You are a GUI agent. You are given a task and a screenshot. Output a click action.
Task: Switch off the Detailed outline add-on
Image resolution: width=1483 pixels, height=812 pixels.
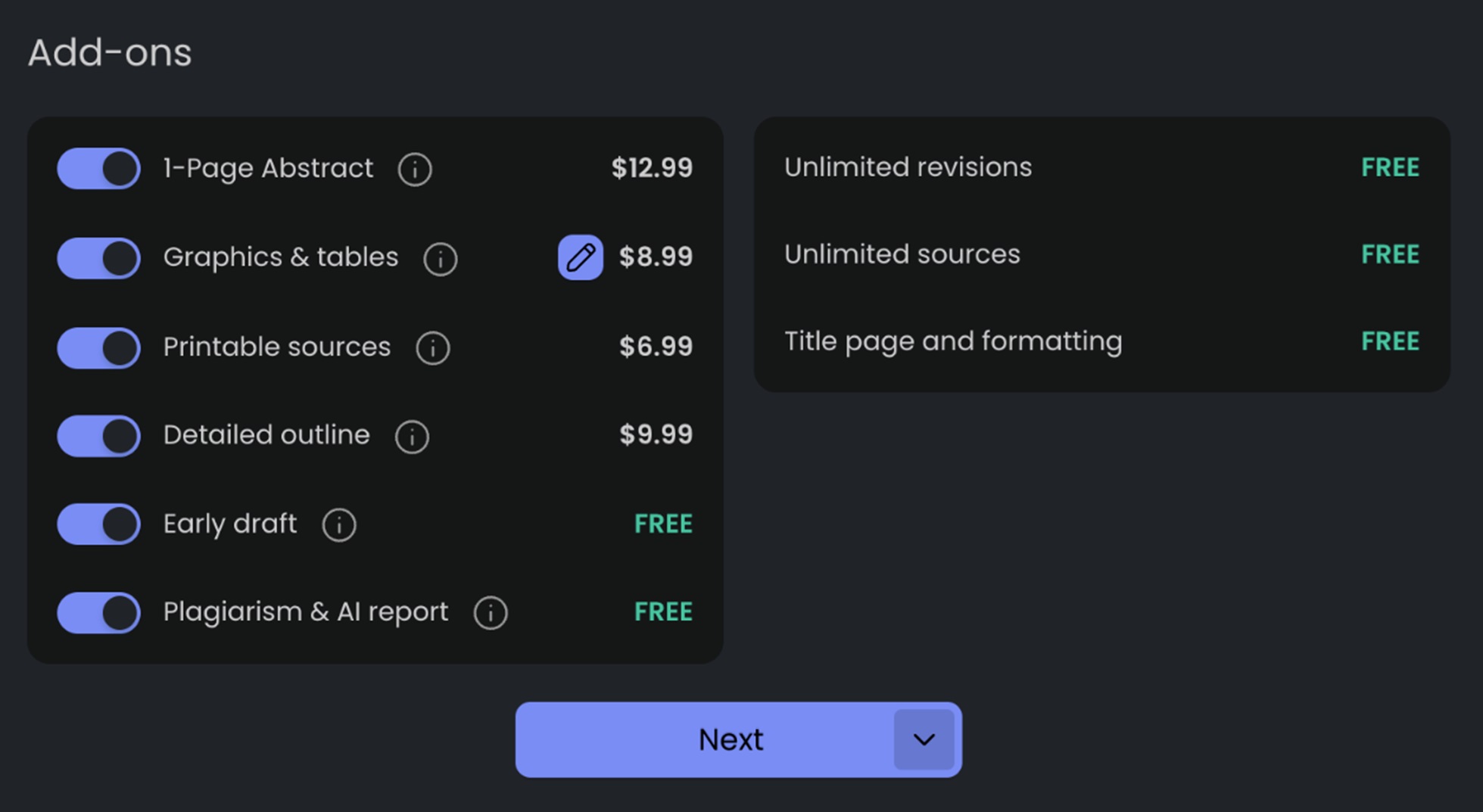pyautogui.click(x=99, y=436)
